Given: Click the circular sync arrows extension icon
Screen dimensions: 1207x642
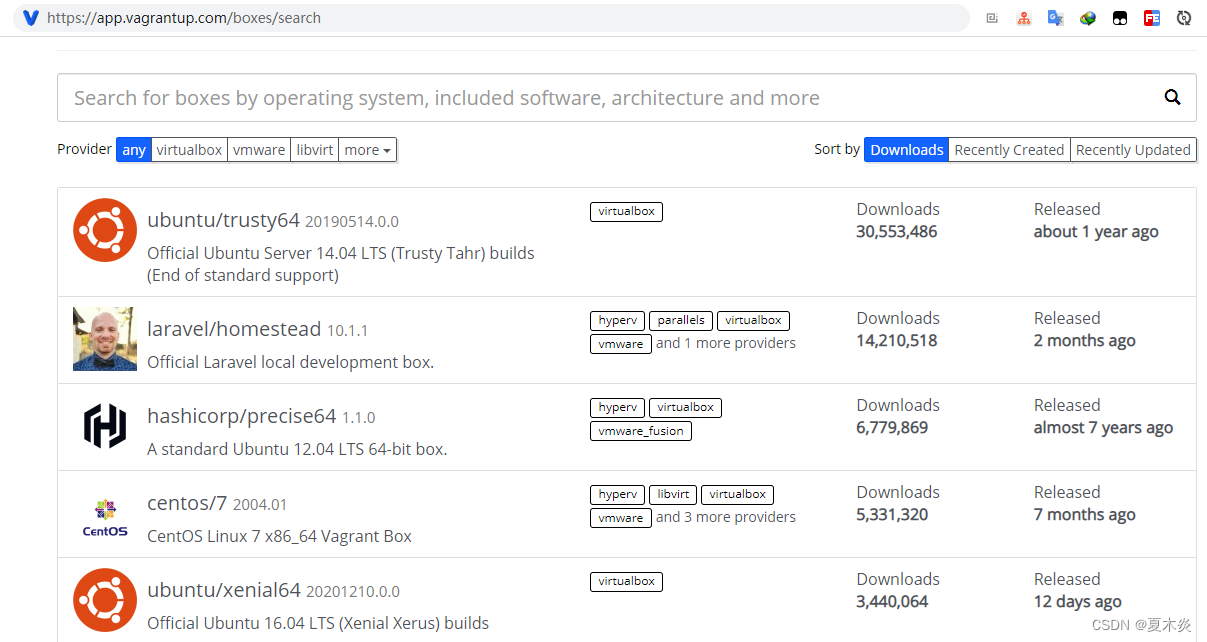Looking at the screenshot, I should click(x=1184, y=18).
